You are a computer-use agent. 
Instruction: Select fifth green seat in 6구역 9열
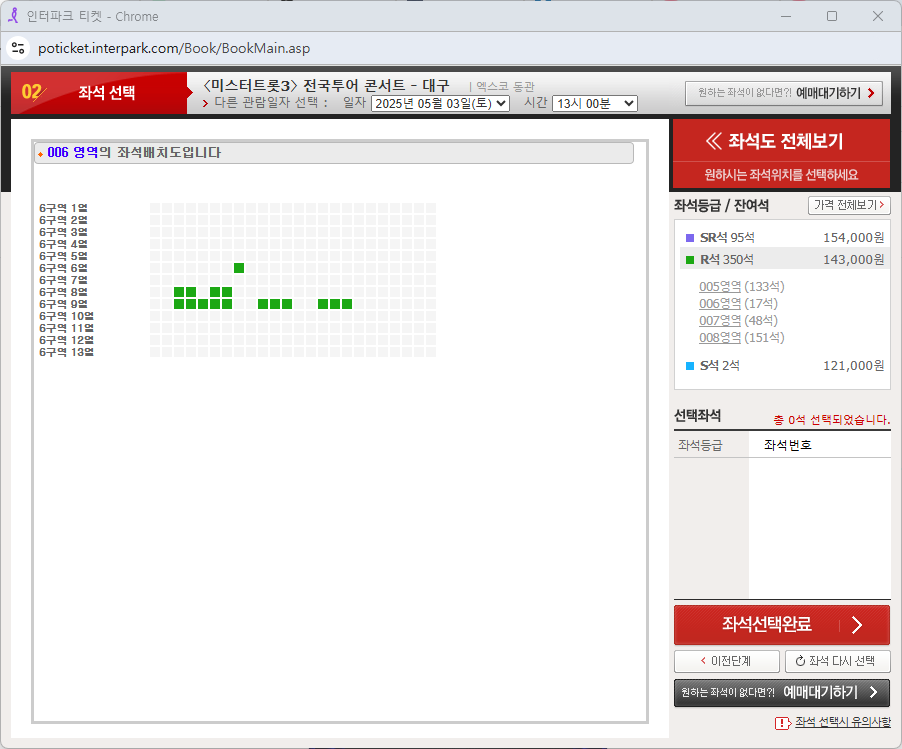coord(227,304)
